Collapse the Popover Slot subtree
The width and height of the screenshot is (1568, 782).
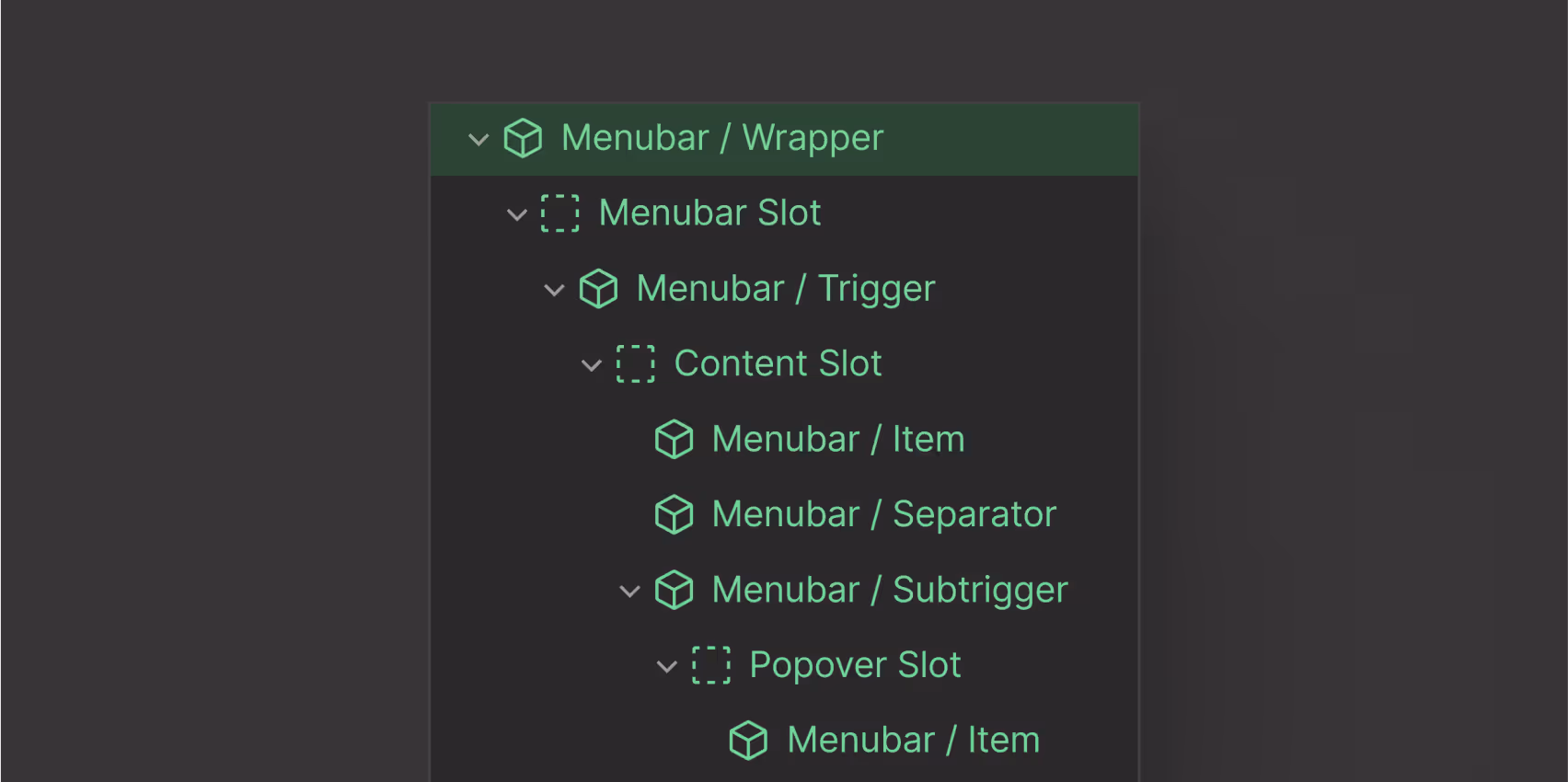pyautogui.click(x=667, y=666)
